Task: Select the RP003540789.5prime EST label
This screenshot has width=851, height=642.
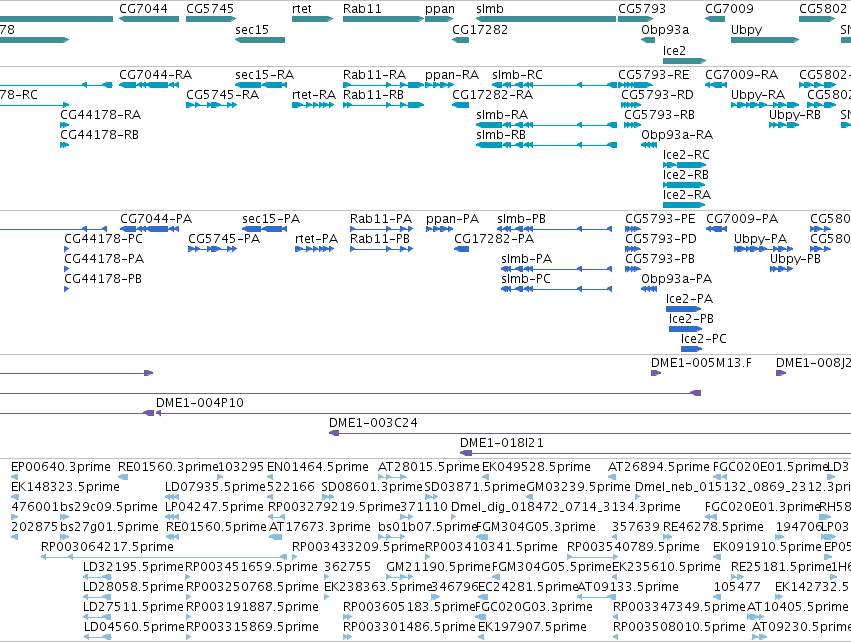Action: click(633, 546)
